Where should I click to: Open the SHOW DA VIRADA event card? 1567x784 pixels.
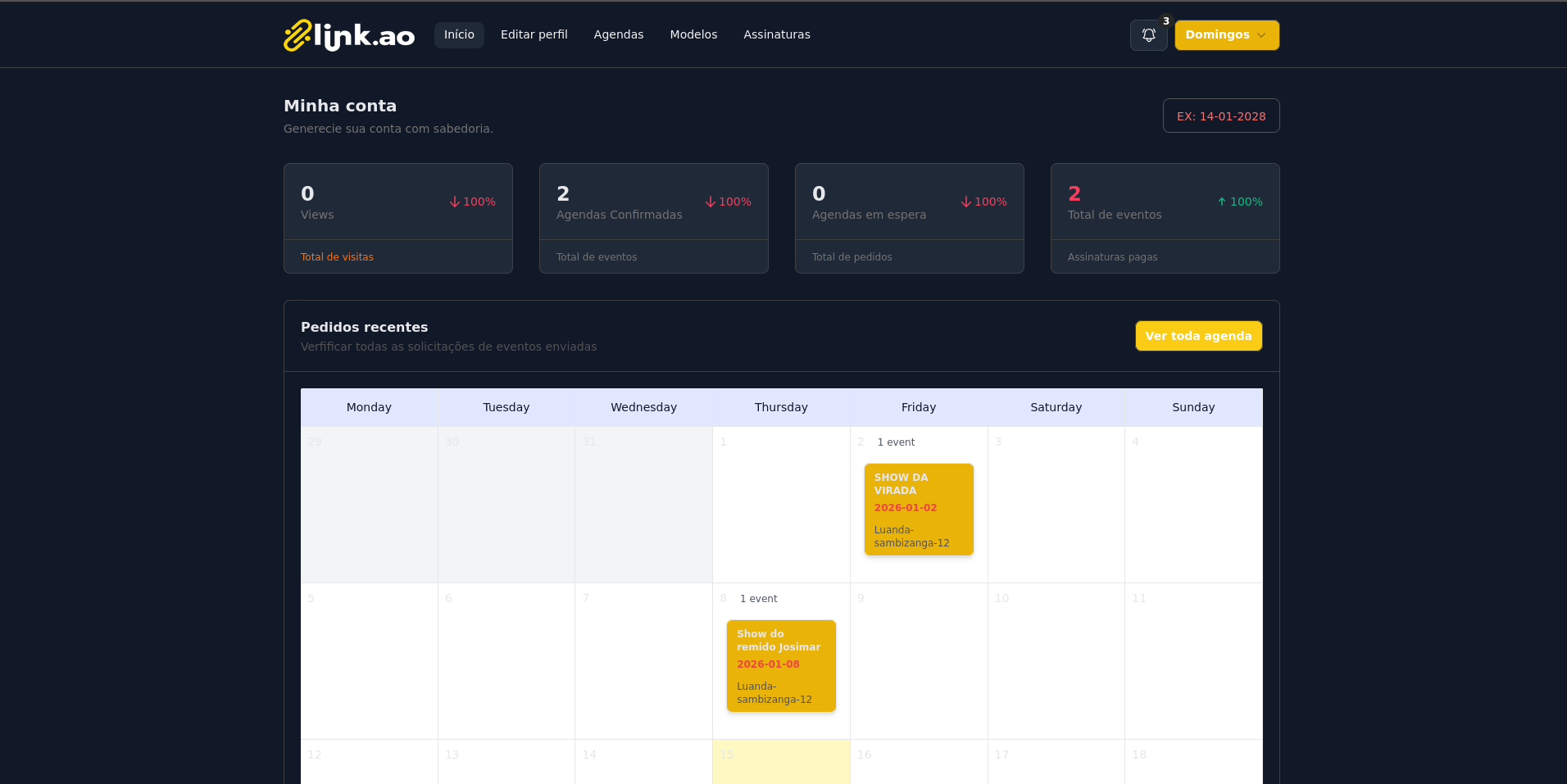coord(919,509)
